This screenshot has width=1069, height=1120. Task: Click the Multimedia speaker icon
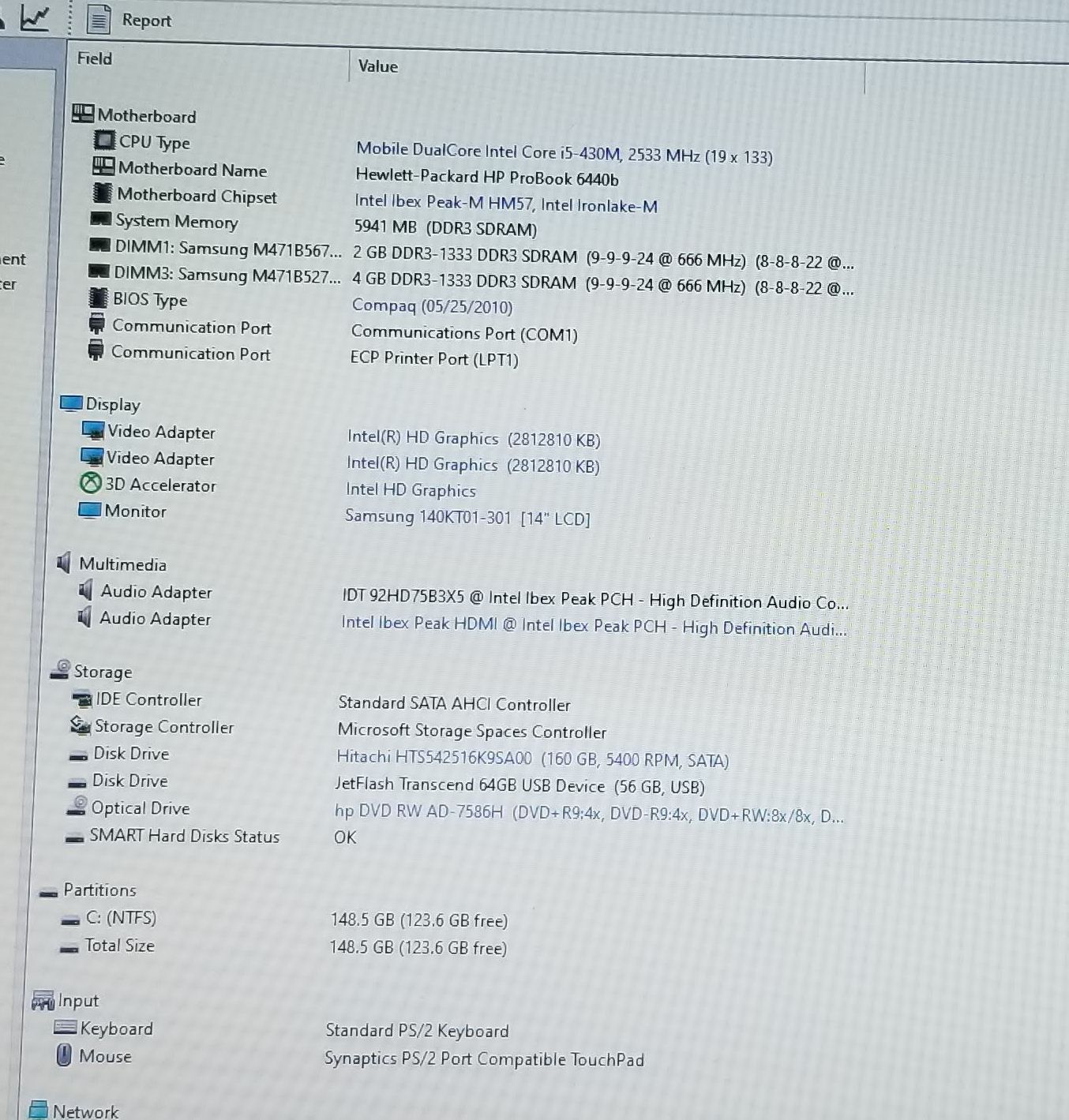click(x=64, y=563)
